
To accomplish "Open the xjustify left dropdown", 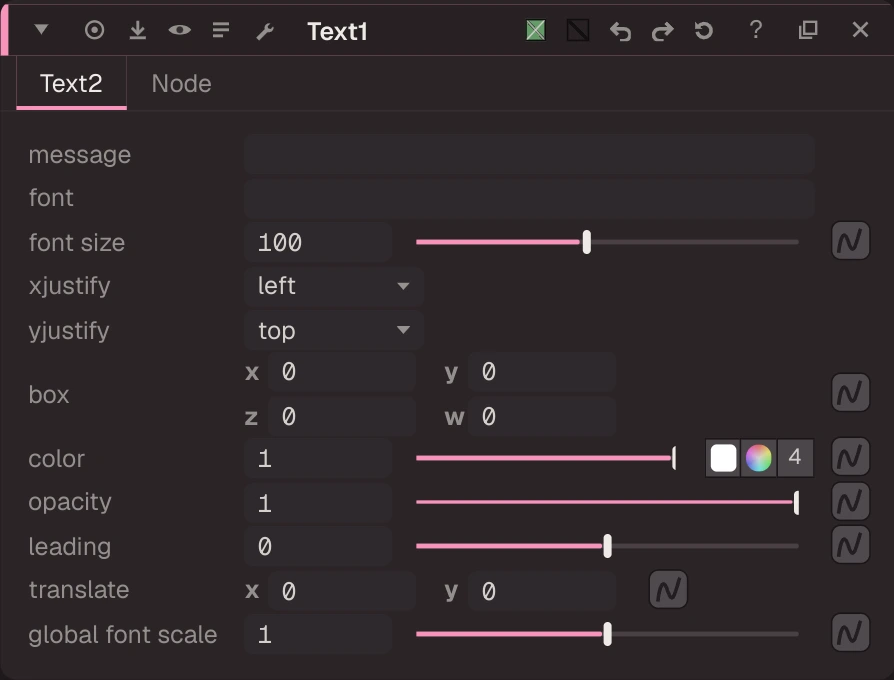I will pyautogui.click(x=334, y=286).
